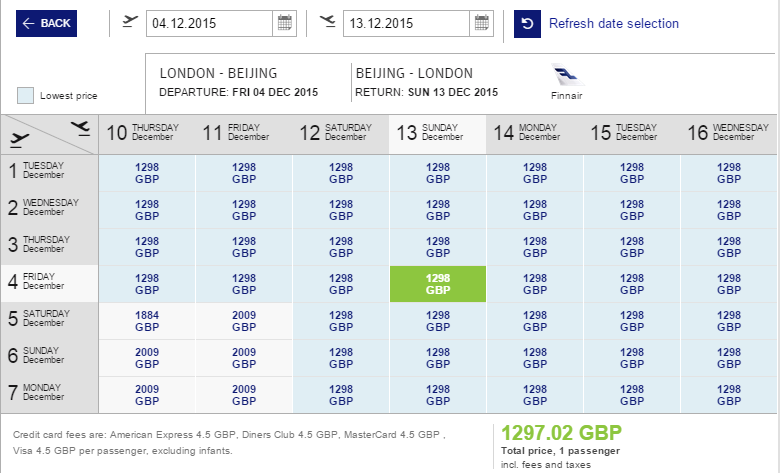The height and width of the screenshot is (473, 780).
Task: Click the departure plane icon in grid corner
Action: (x=19, y=140)
